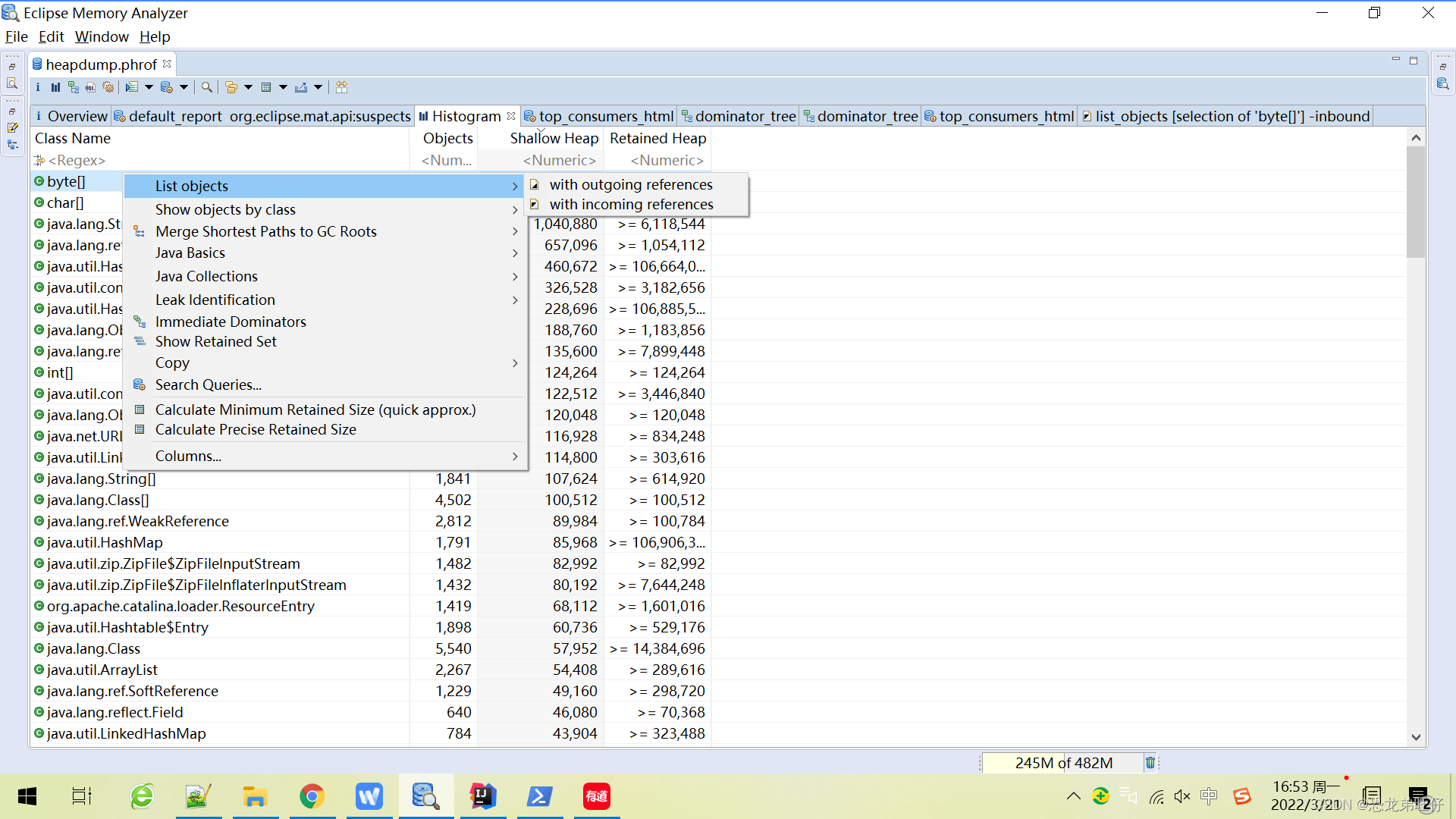Open the Thread overview gears icon
1456x819 pixels.
pos(108,88)
